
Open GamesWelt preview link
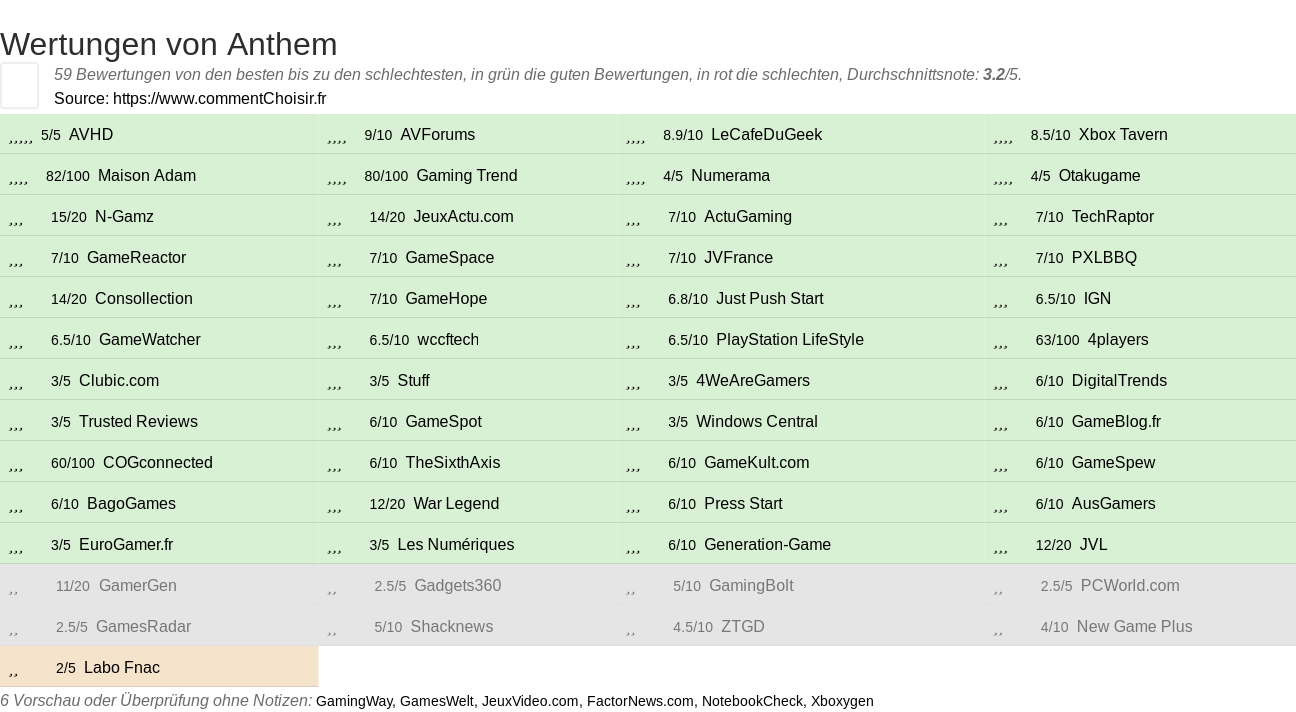437,702
